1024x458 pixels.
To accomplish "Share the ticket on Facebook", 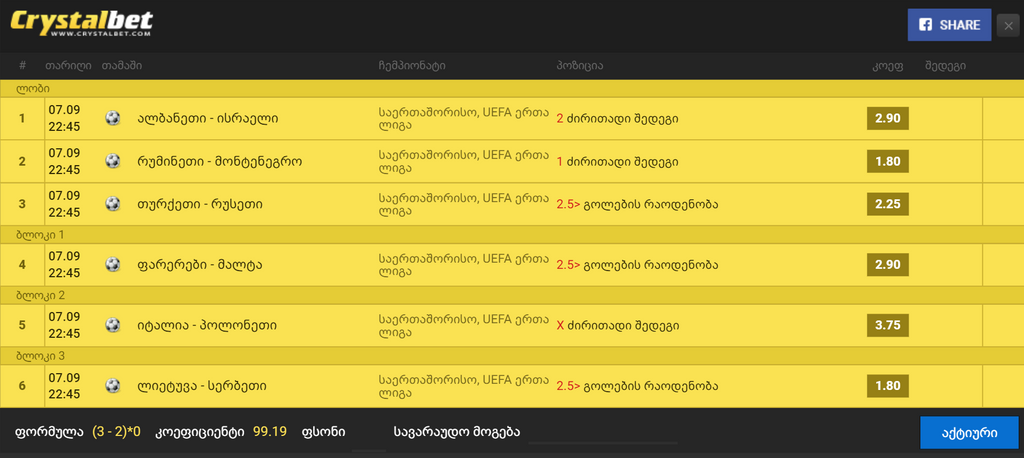I will [x=949, y=25].
